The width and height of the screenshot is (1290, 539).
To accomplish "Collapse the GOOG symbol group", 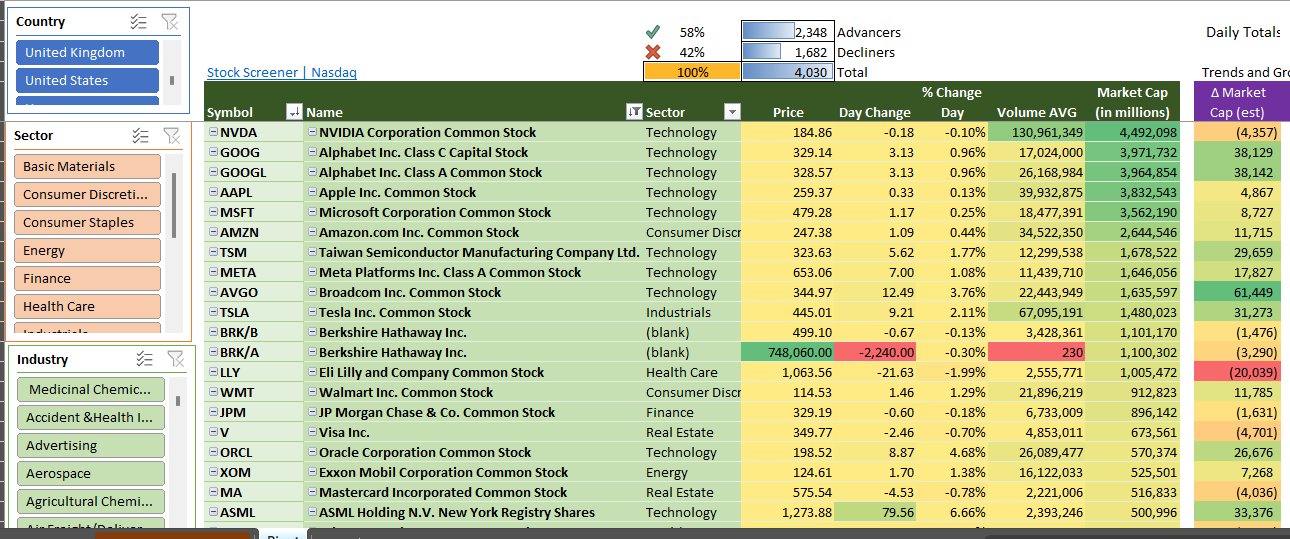I will pyautogui.click(x=213, y=152).
